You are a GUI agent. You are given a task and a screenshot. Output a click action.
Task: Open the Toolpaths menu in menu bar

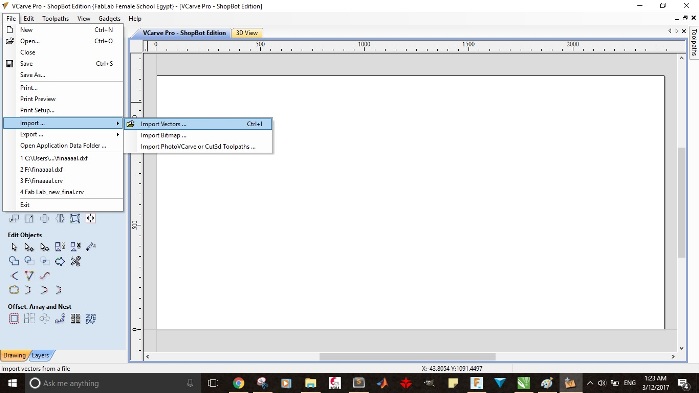(56, 18)
